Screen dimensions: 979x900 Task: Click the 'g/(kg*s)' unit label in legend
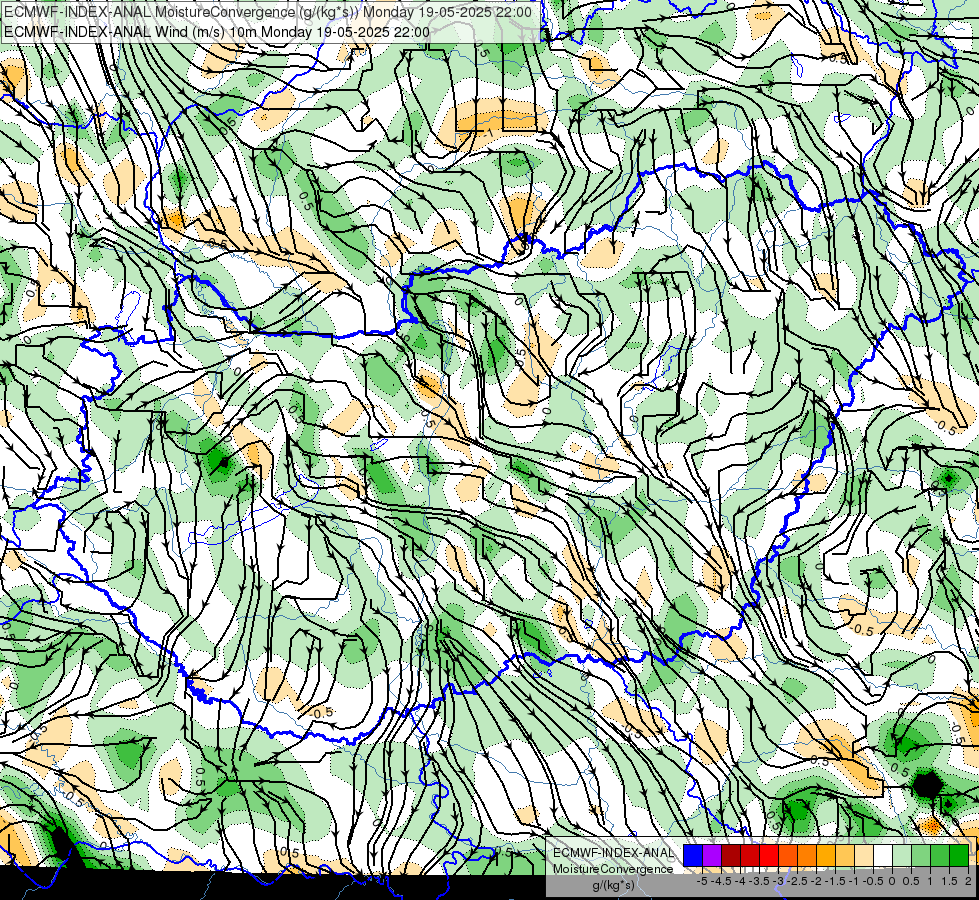614,885
